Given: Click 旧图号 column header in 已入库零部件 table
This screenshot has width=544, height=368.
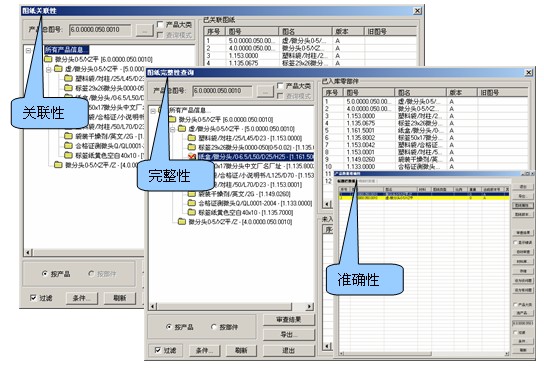Looking at the screenshot, I should point(502,93).
